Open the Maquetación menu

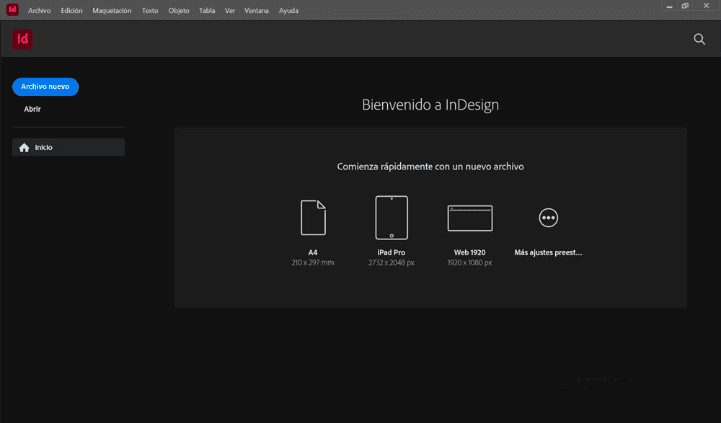point(112,11)
